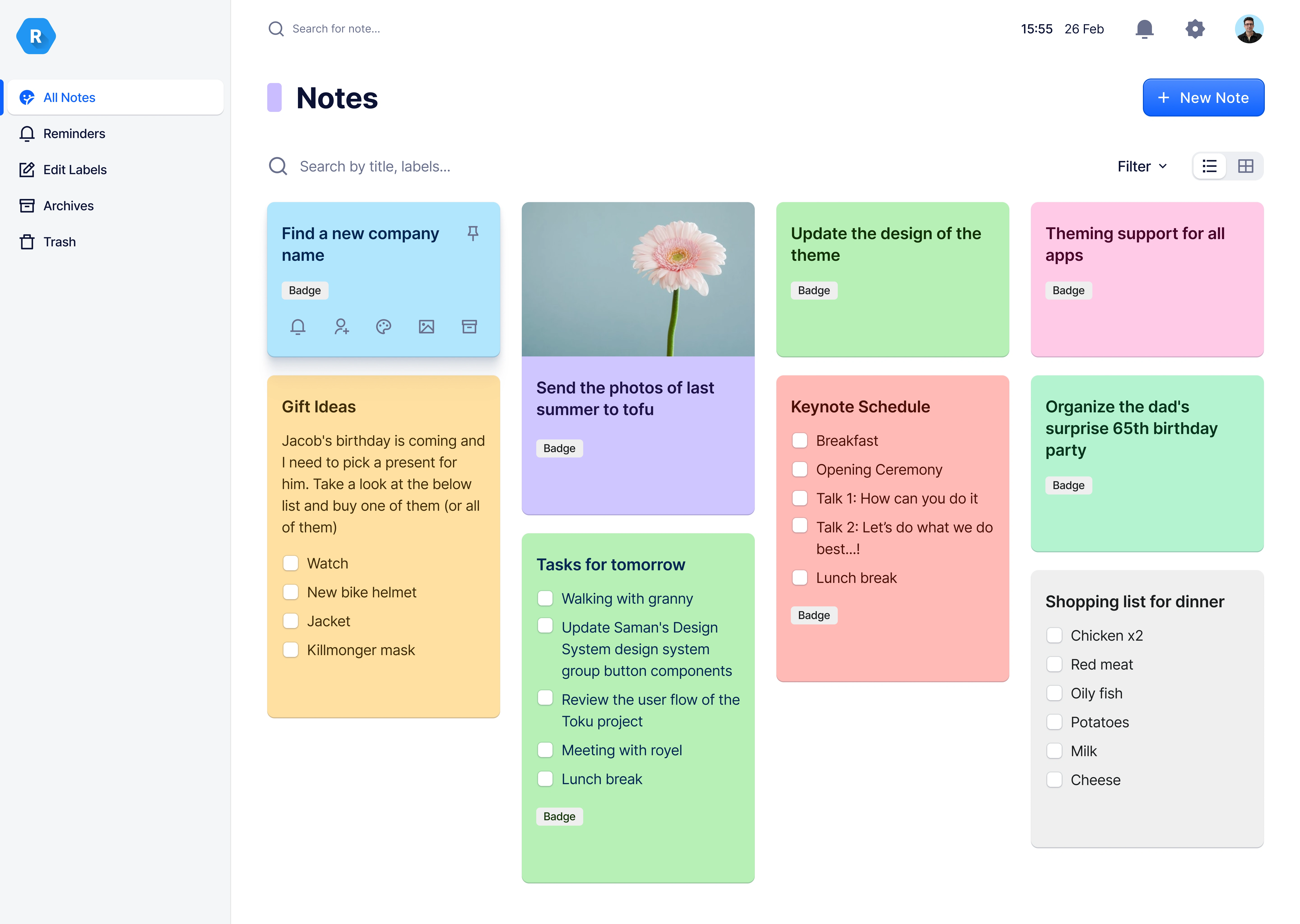
Task: Open the 'Gift Ideas' note title
Action: pos(319,407)
